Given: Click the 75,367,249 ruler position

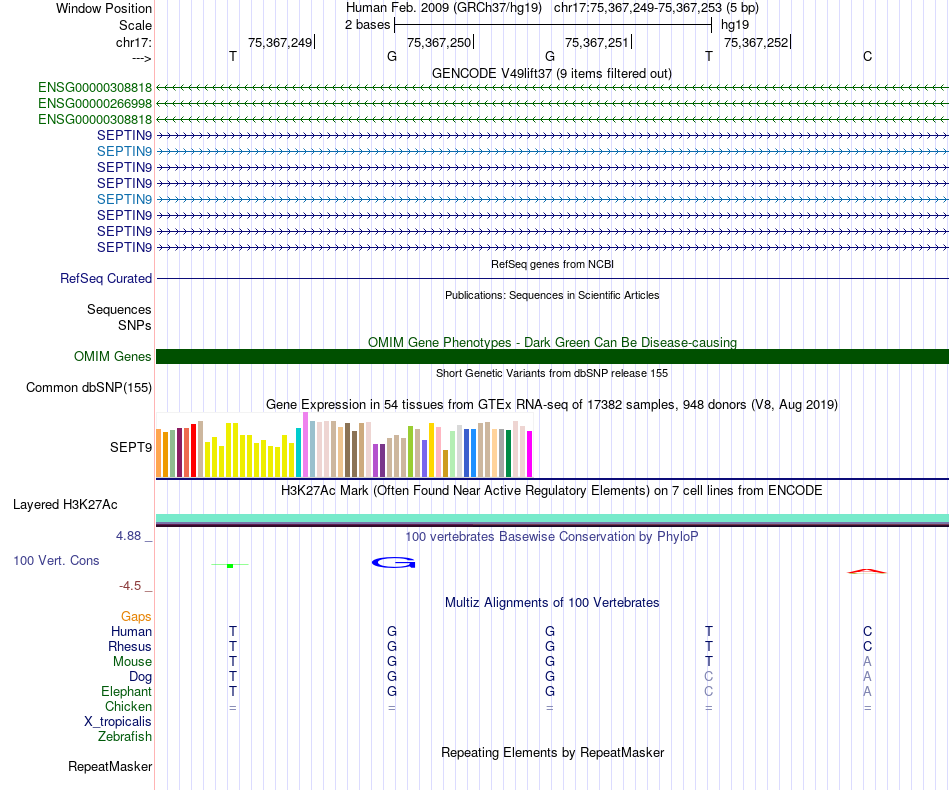Looking at the screenshot, I should coord(280,42).
